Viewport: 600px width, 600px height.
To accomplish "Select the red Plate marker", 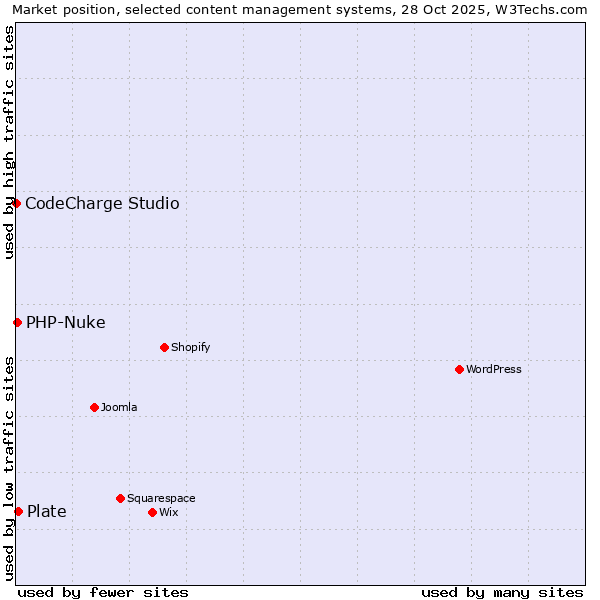I will pos(18,511).
